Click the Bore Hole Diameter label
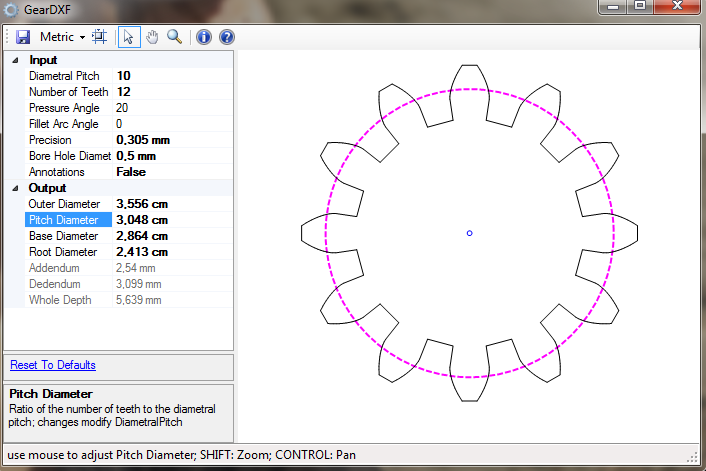Viewport: 706px width, 471px height. (70, 156)
